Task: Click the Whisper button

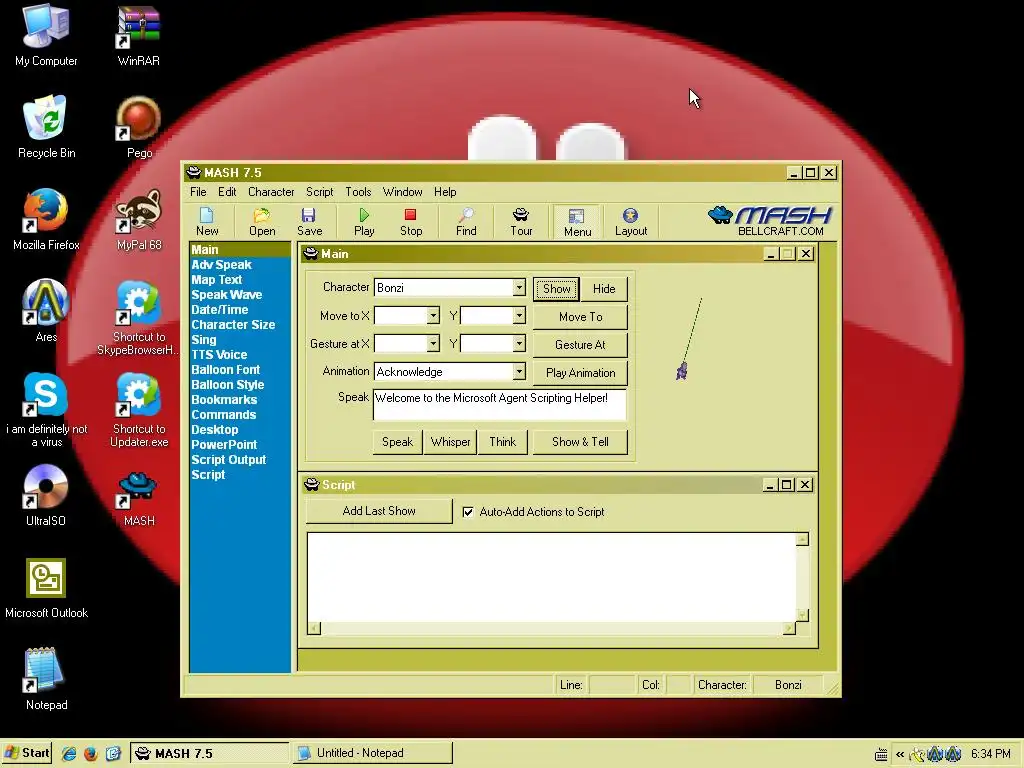Action: click(x=450, y=442)
